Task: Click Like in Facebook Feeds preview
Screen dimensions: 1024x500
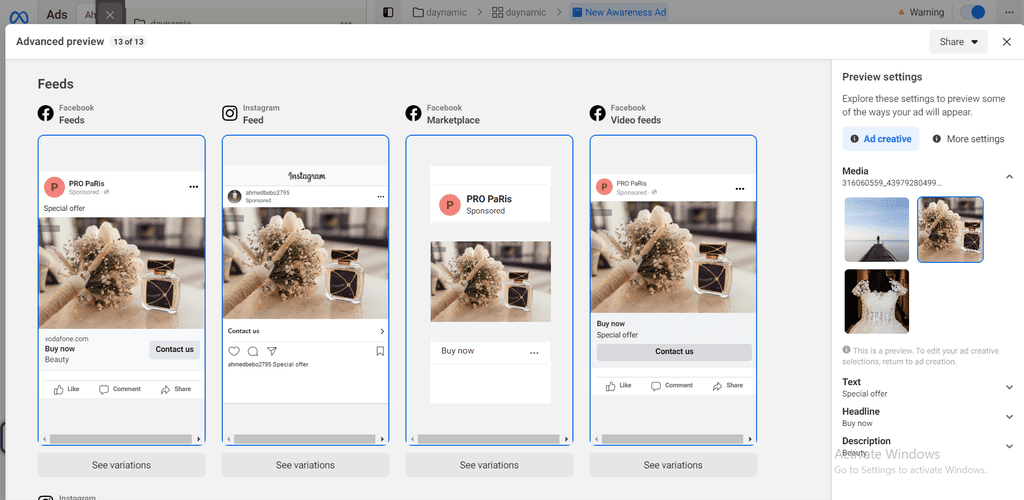Action: [x=67, y=389]
